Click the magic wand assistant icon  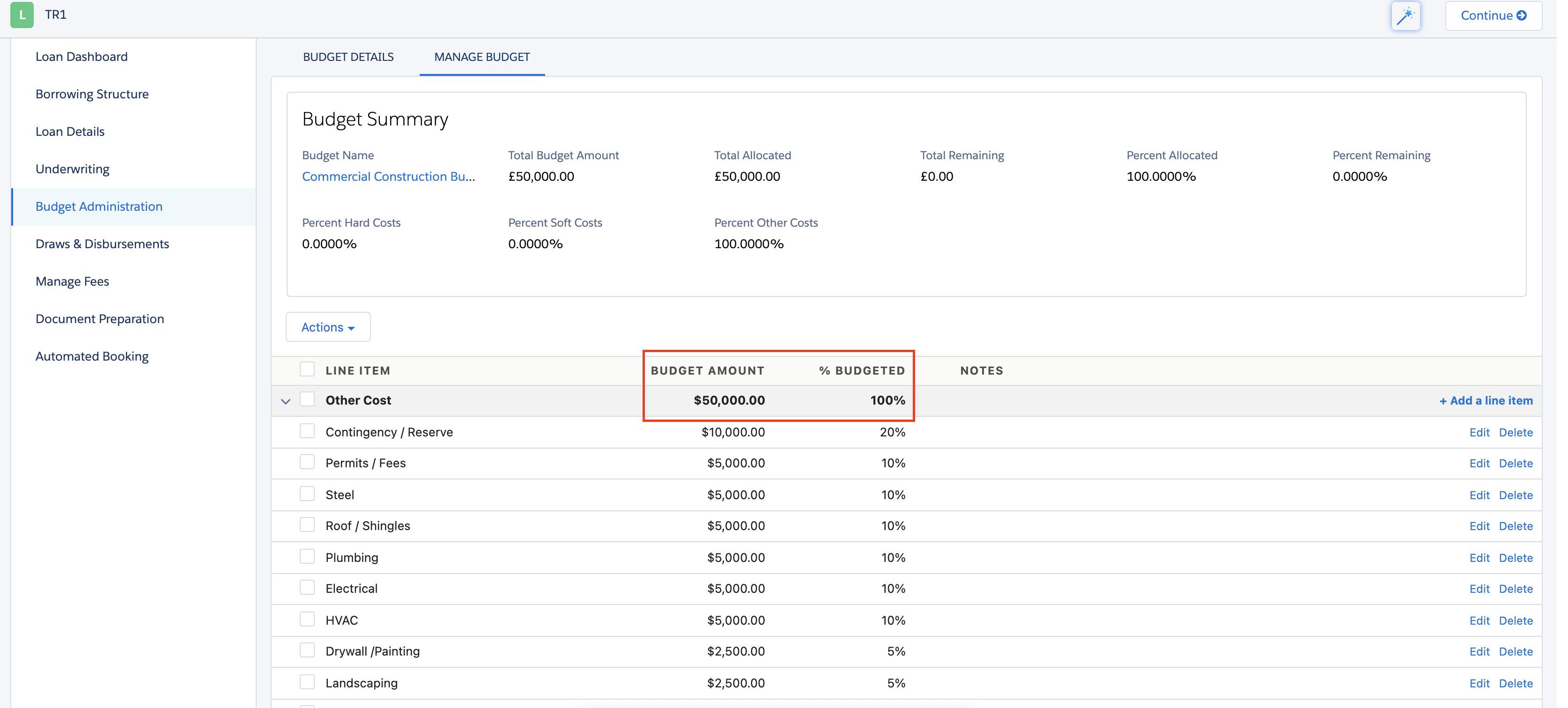[x=1406, y=16]
